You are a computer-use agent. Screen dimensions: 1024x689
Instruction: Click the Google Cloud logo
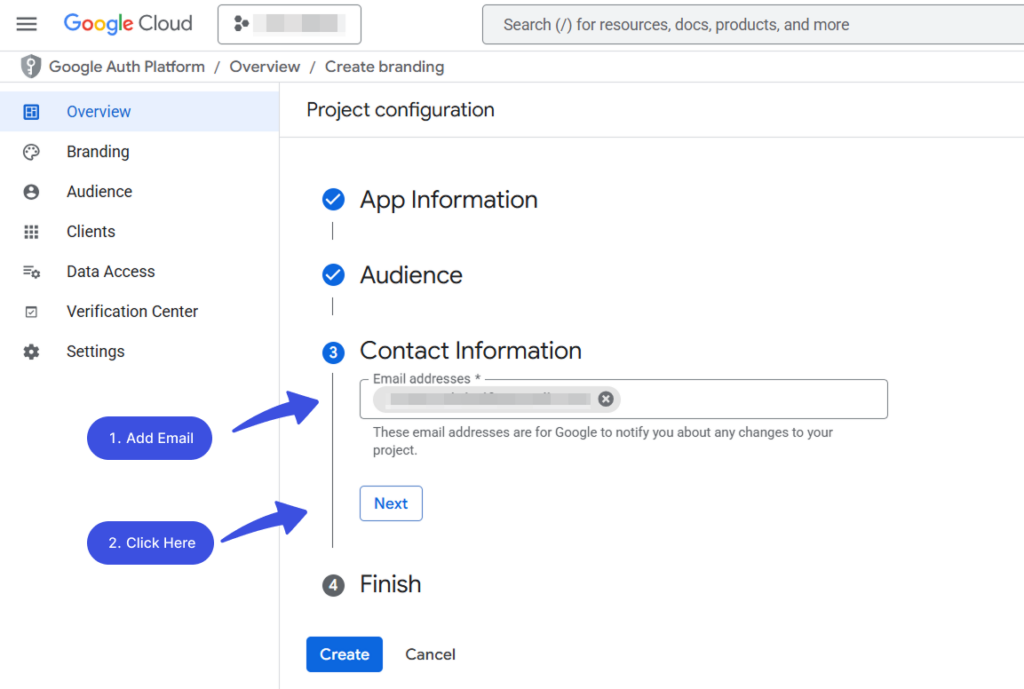click(x=128, y=24)
